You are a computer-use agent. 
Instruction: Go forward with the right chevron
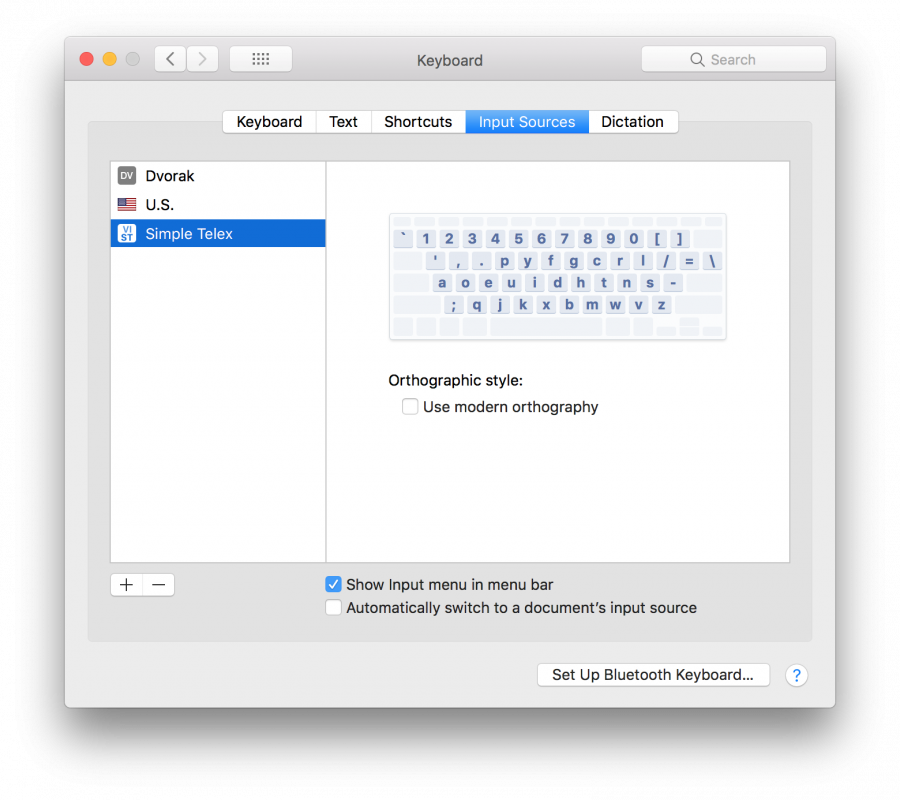click(x=202, y=59)
